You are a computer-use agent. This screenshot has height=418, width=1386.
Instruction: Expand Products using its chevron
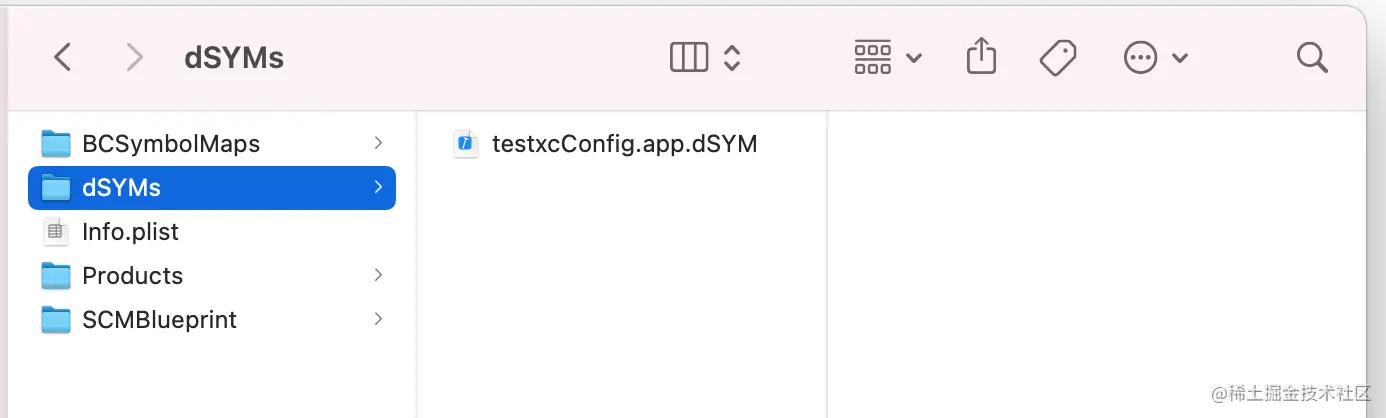point(378,275)
